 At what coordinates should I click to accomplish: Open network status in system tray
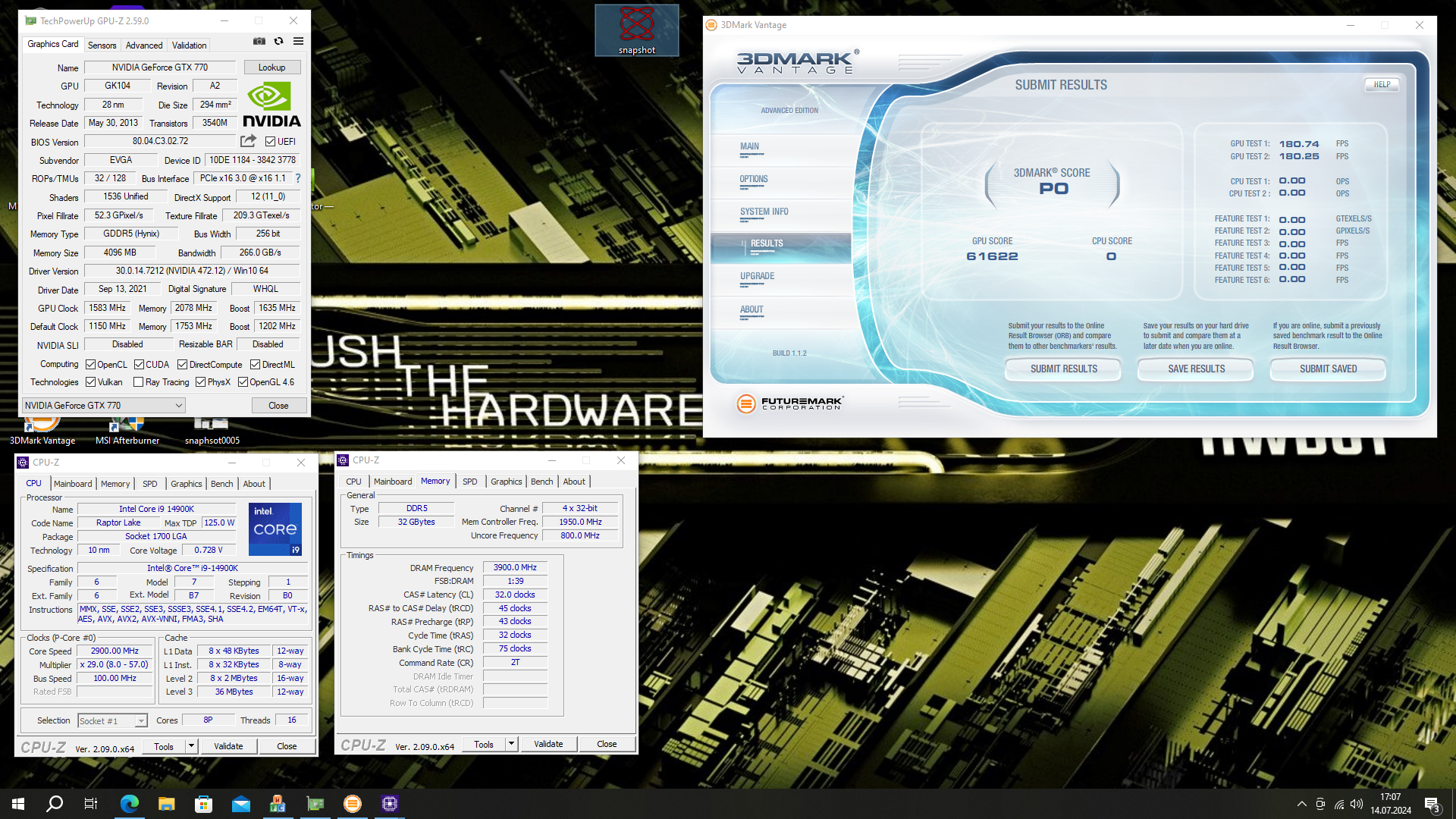pyautogui.click(x=1338, y=804)
